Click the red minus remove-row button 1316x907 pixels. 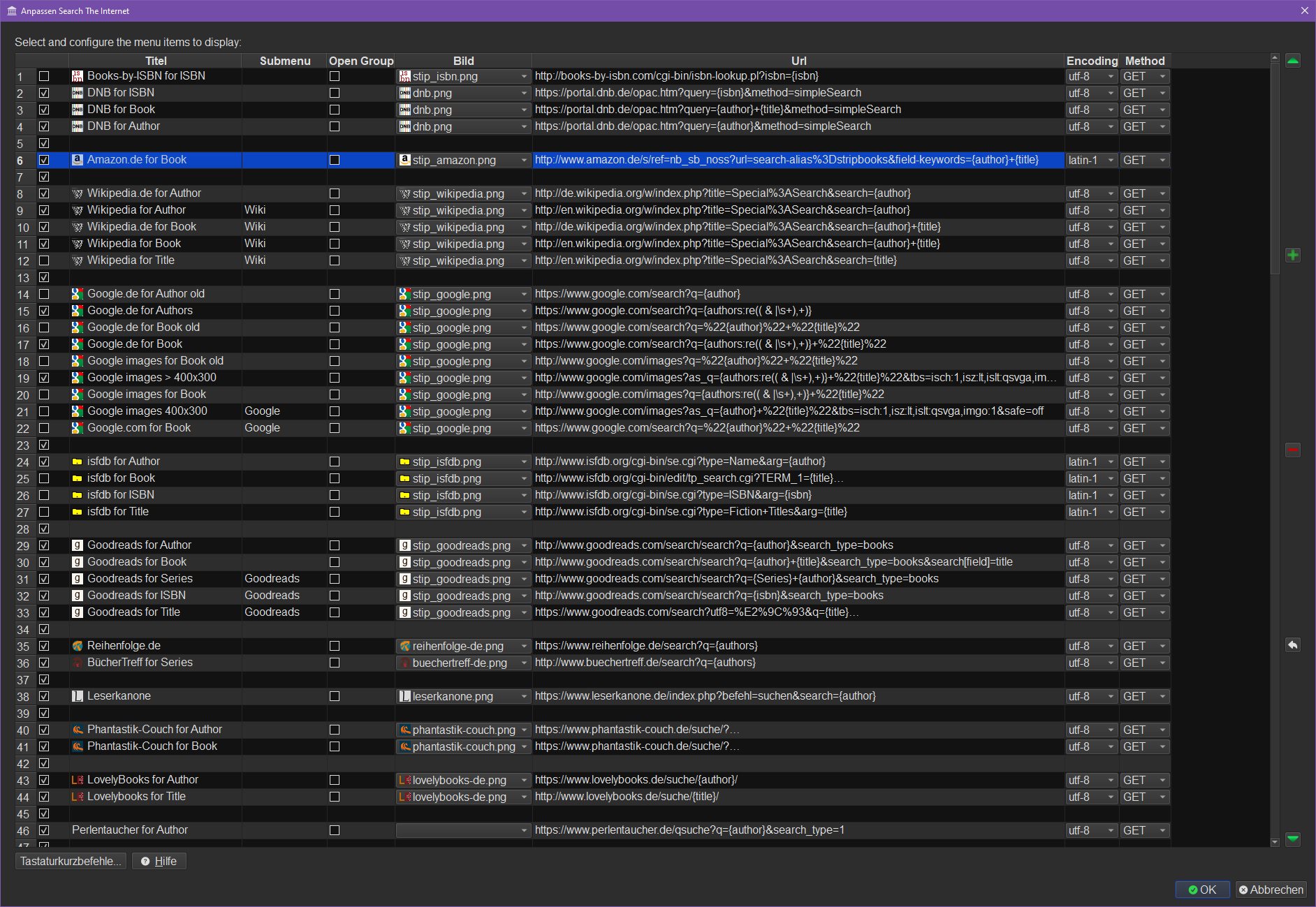(1293, 450)
